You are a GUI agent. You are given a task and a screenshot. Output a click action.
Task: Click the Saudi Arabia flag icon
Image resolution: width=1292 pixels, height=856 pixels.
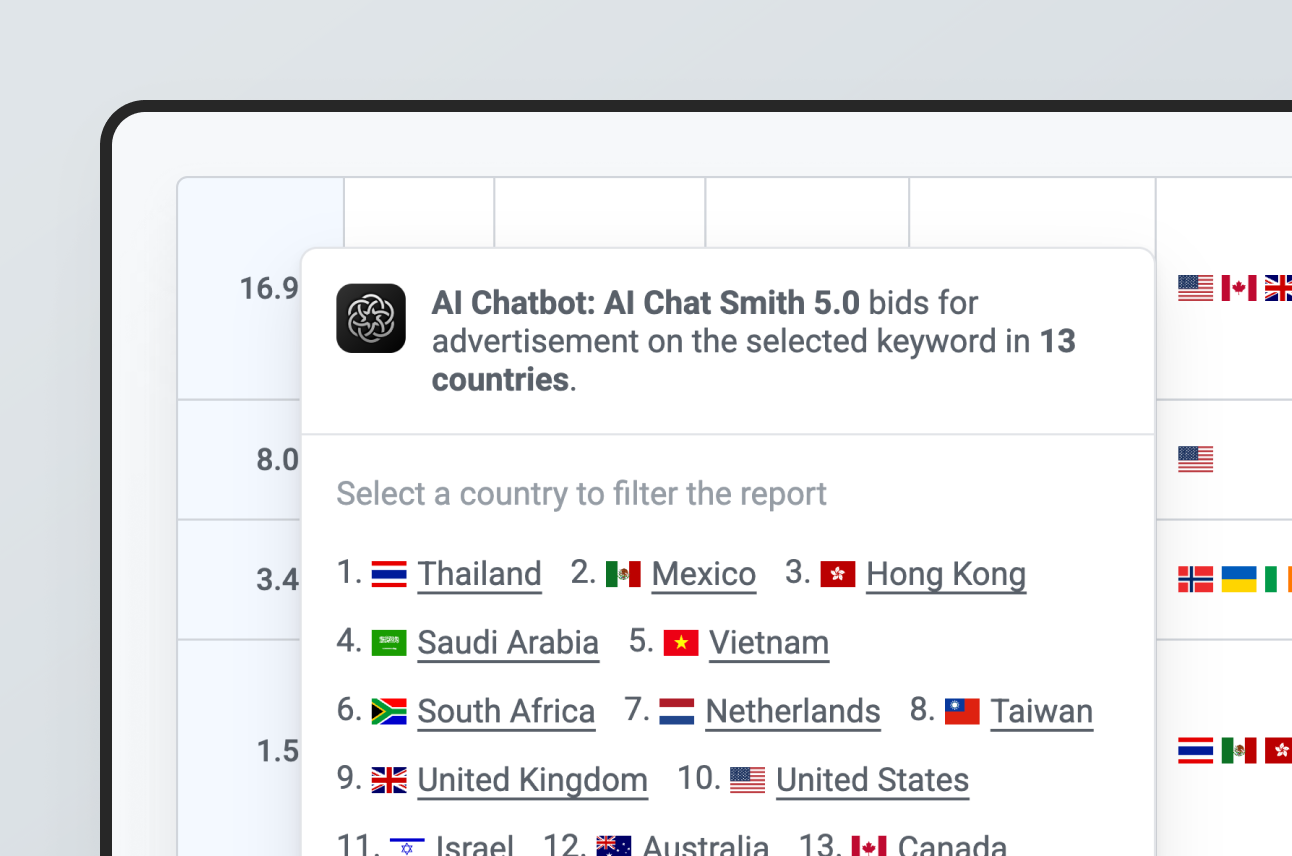(389, 643)
